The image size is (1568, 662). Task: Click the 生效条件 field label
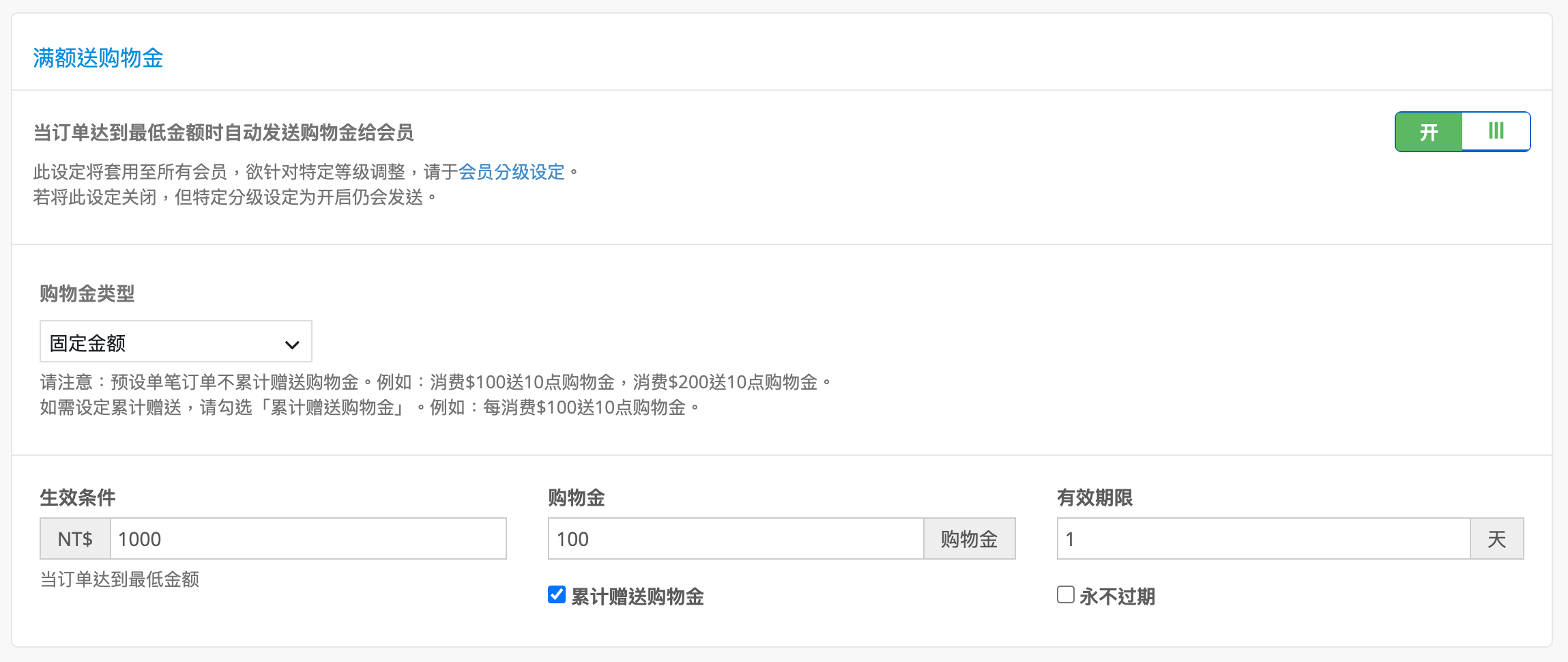tap(77, 498)
